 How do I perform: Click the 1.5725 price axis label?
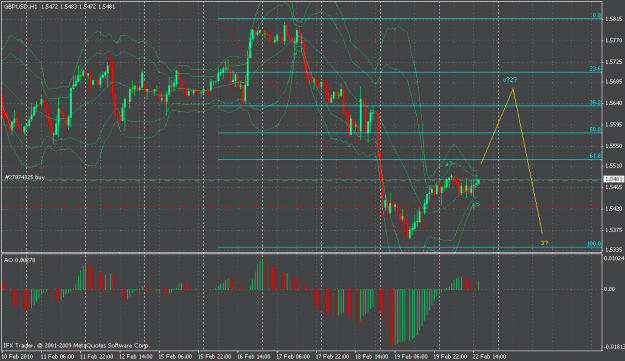click(x=613, y=62)
